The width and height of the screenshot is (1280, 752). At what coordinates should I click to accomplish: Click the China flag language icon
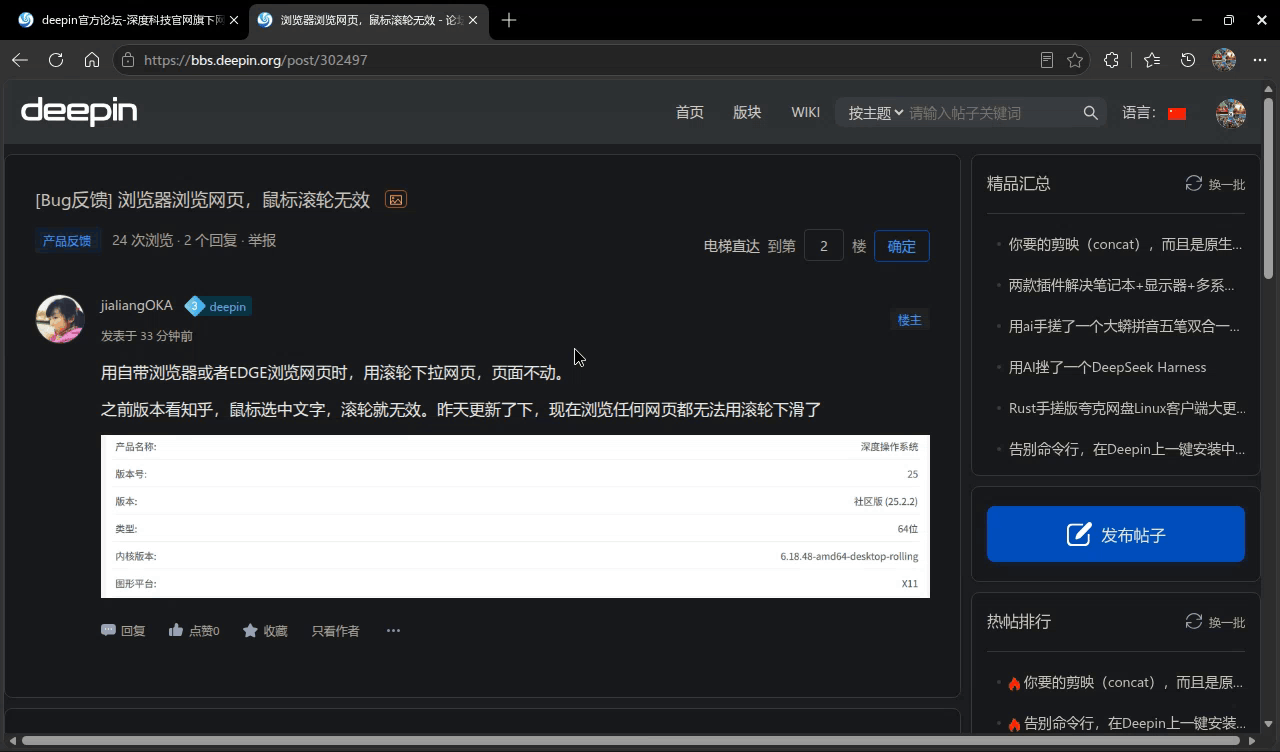point(1177,113)
